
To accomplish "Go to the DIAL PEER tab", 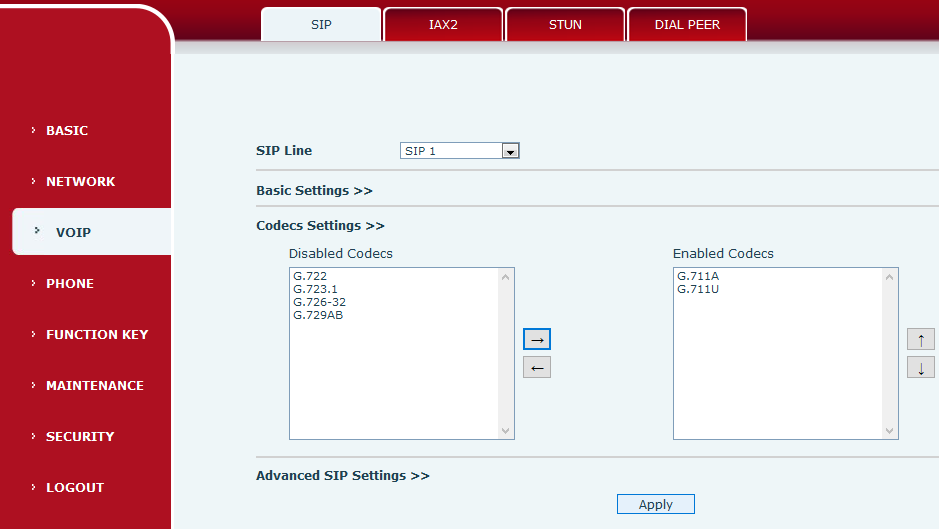I will point(687,25).
